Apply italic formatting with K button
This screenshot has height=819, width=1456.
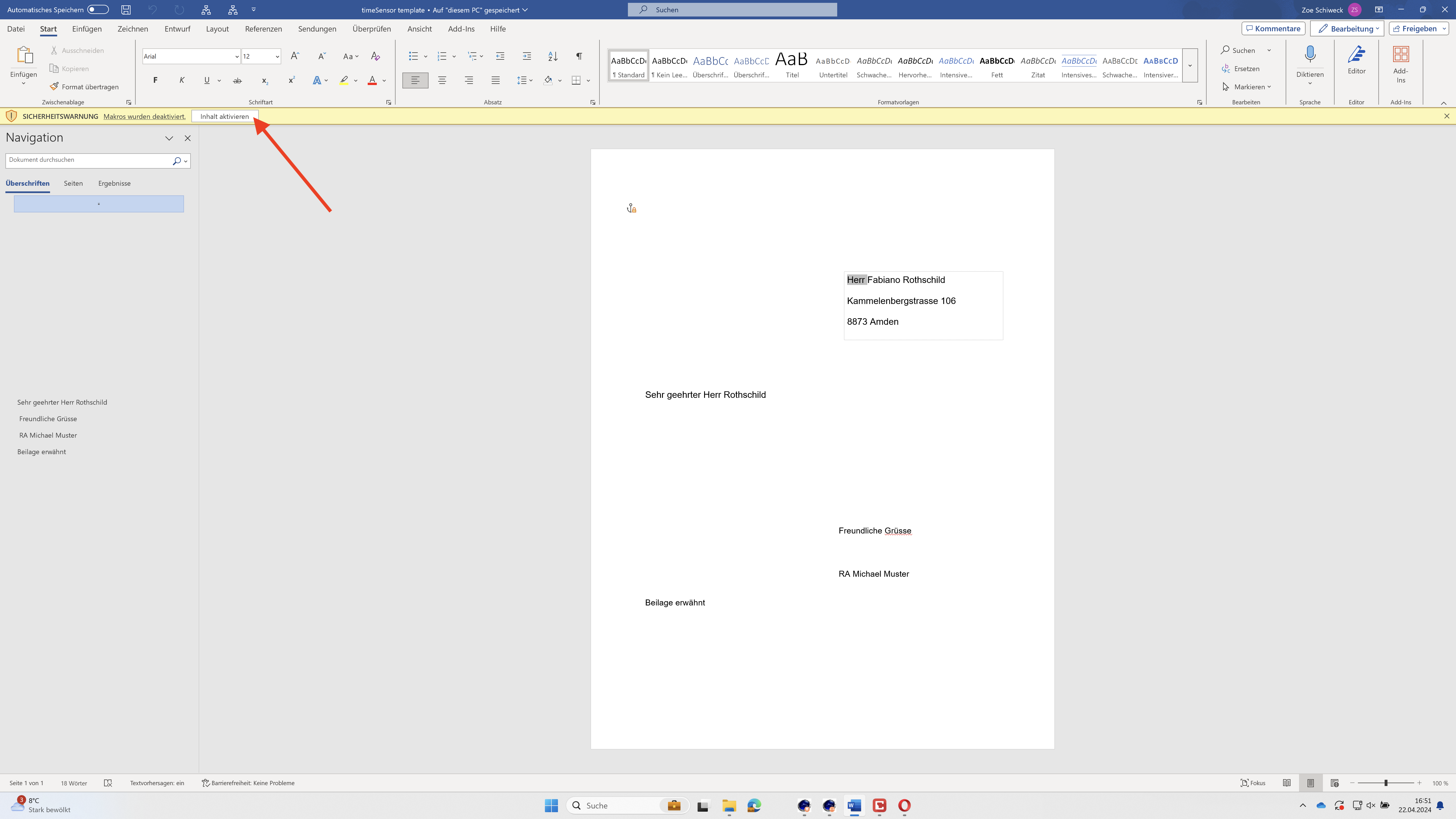tap(181, 80)
